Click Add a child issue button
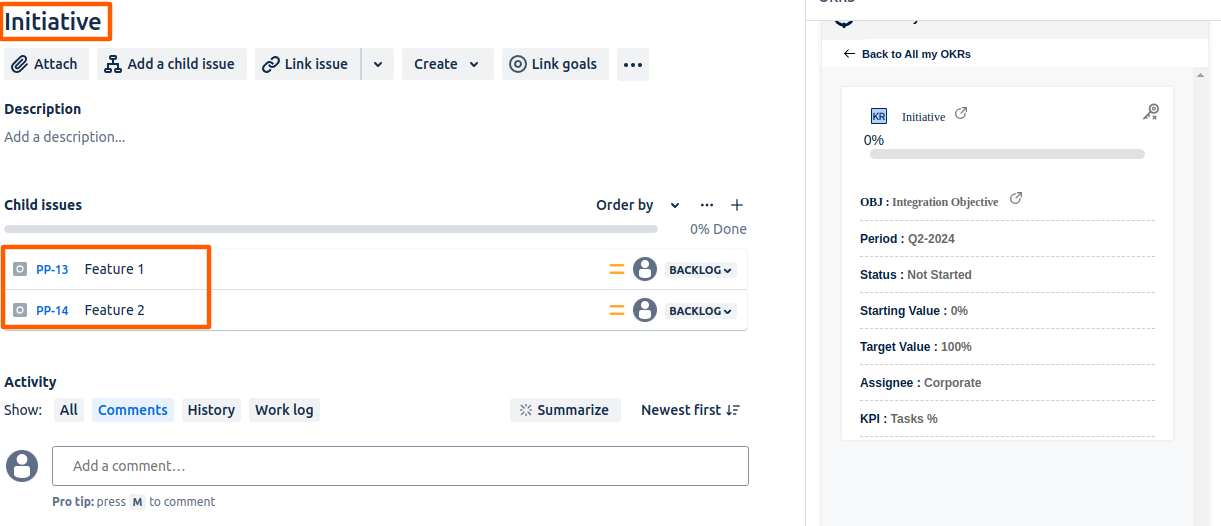 pos(171,64)
